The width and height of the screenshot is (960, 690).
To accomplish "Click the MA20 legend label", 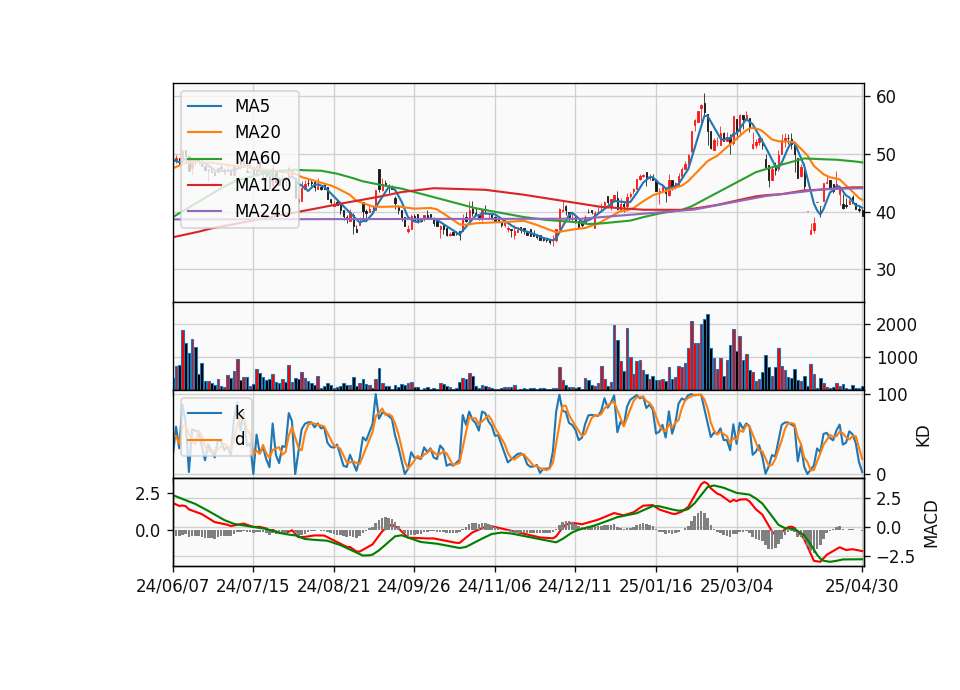I will tap(257, 132).
